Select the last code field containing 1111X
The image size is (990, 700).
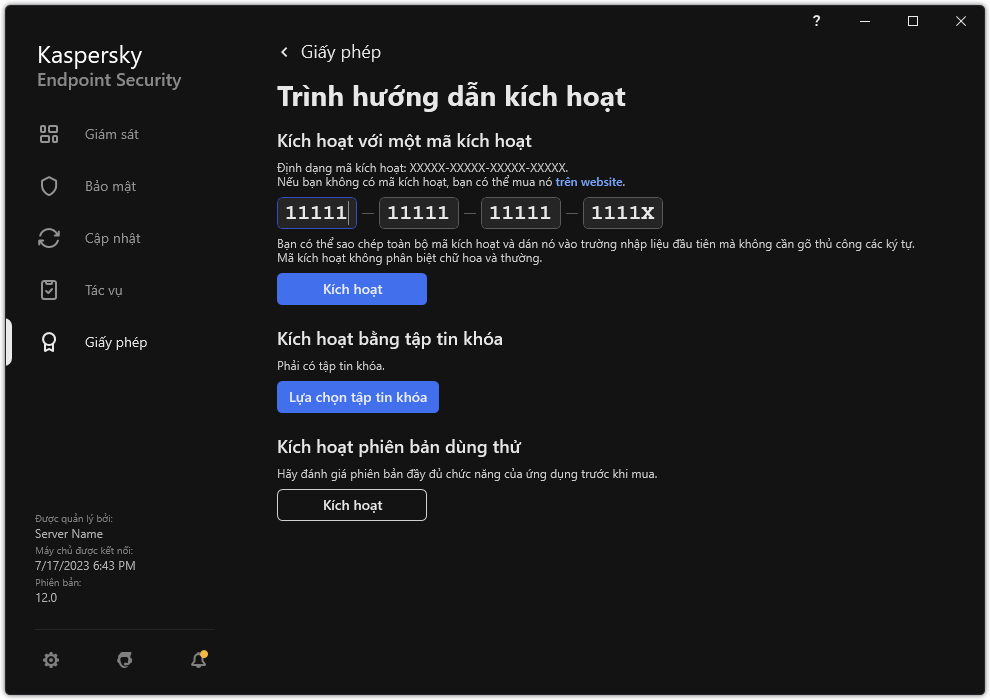tap(622, 212)
